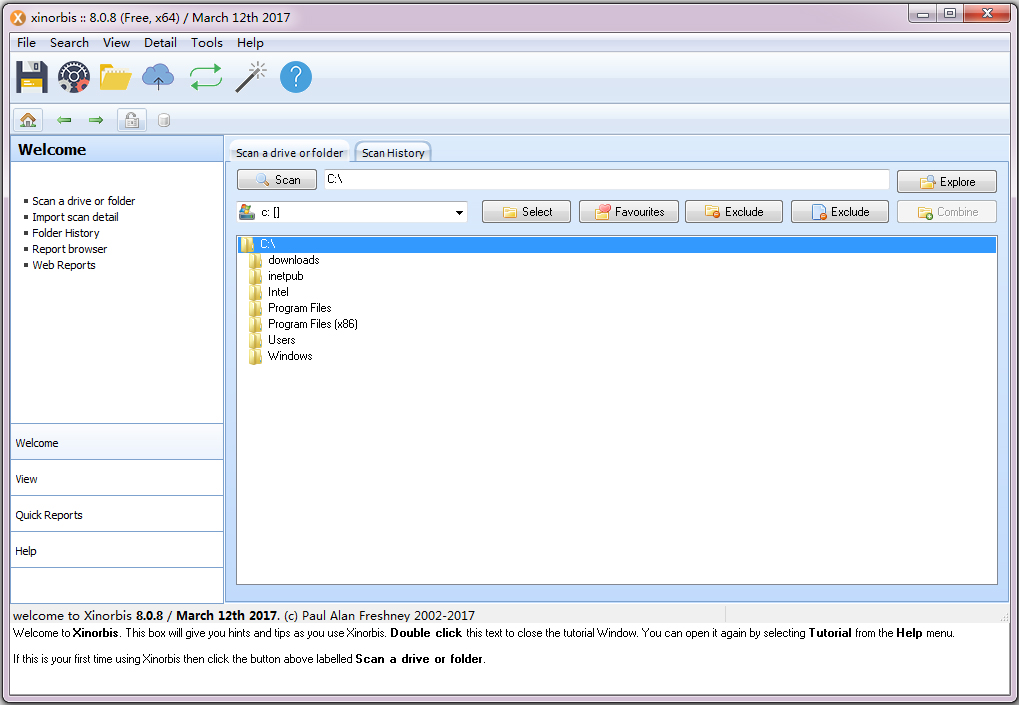1019x705 pixels.
Task: Open the magic wand wizard icon
Action: point(251,77)
